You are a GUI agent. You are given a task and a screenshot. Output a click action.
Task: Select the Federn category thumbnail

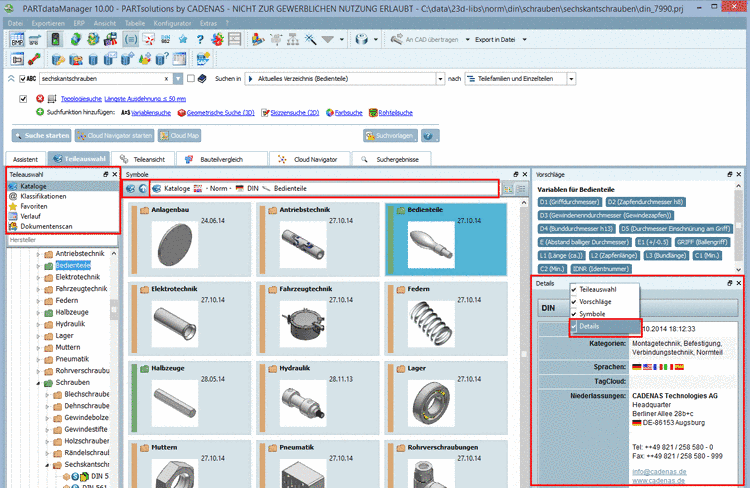pyautogui.click(x=446, y=319)
